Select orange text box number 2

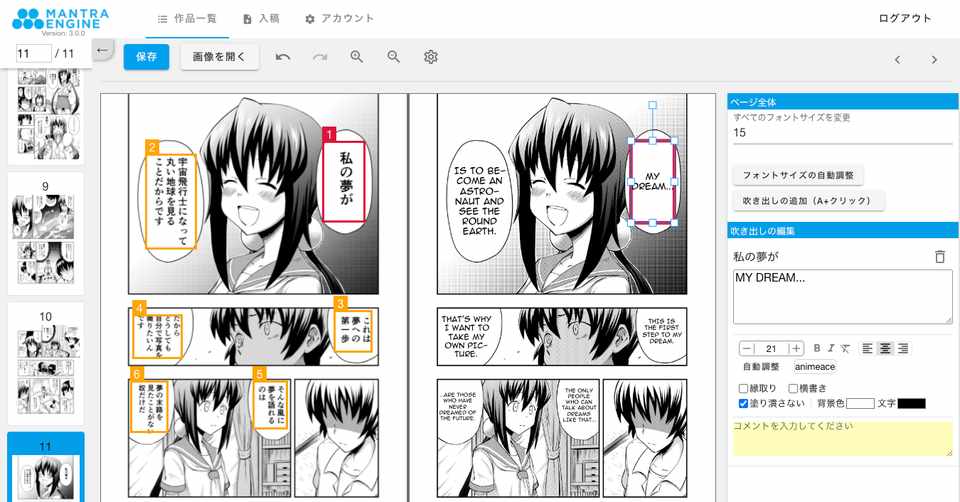[x=171, y=201]
